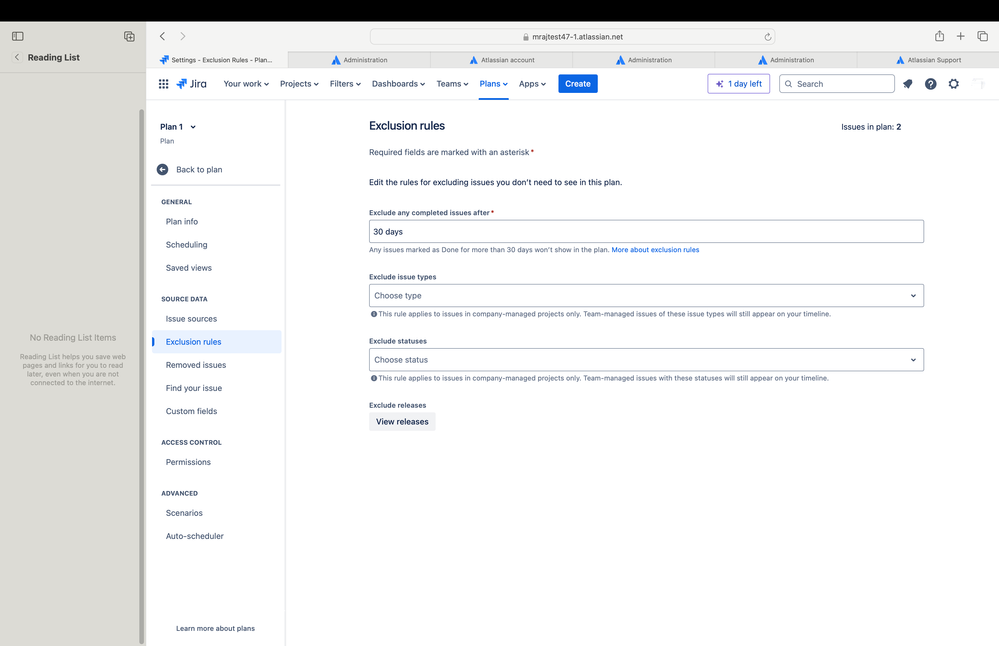The height and width of the screenshot is (646, 999).
Task: Open Permissions settings
Action: click(x=188, y=462)
